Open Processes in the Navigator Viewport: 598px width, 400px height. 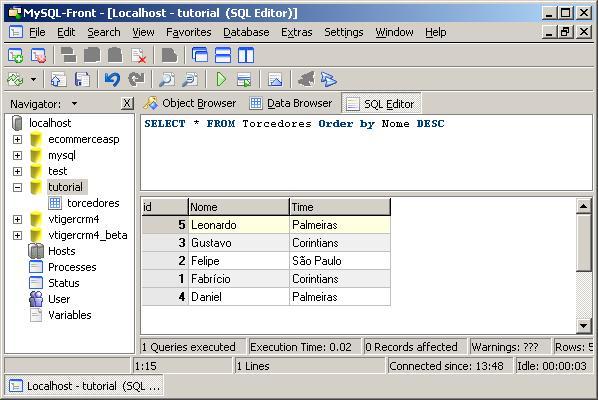point(72,267)
